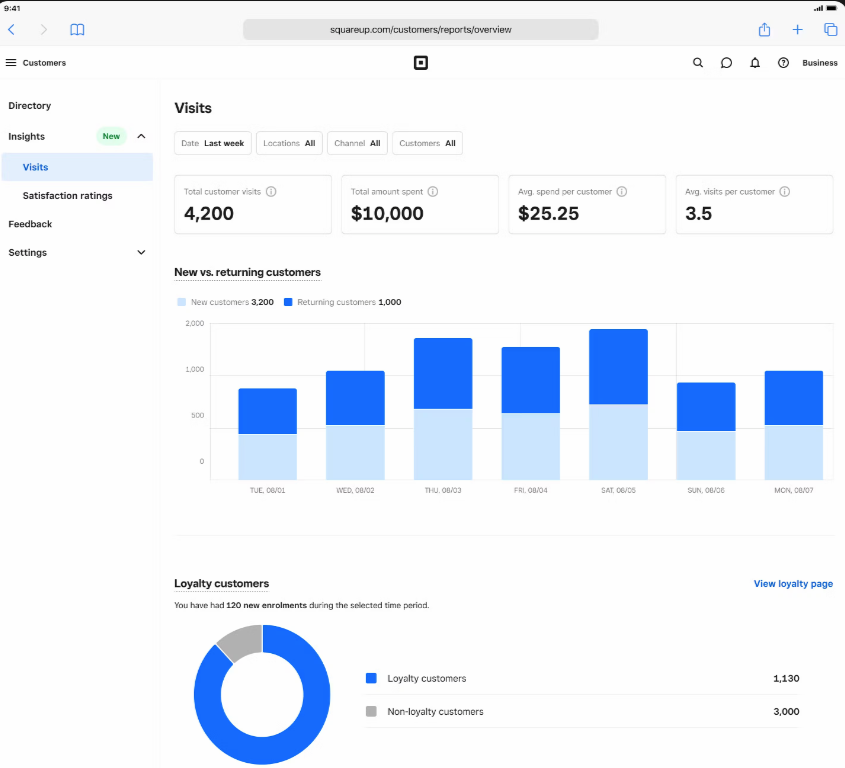
Task: Open Safari bookmarks book icon
Action: [77, 30]
